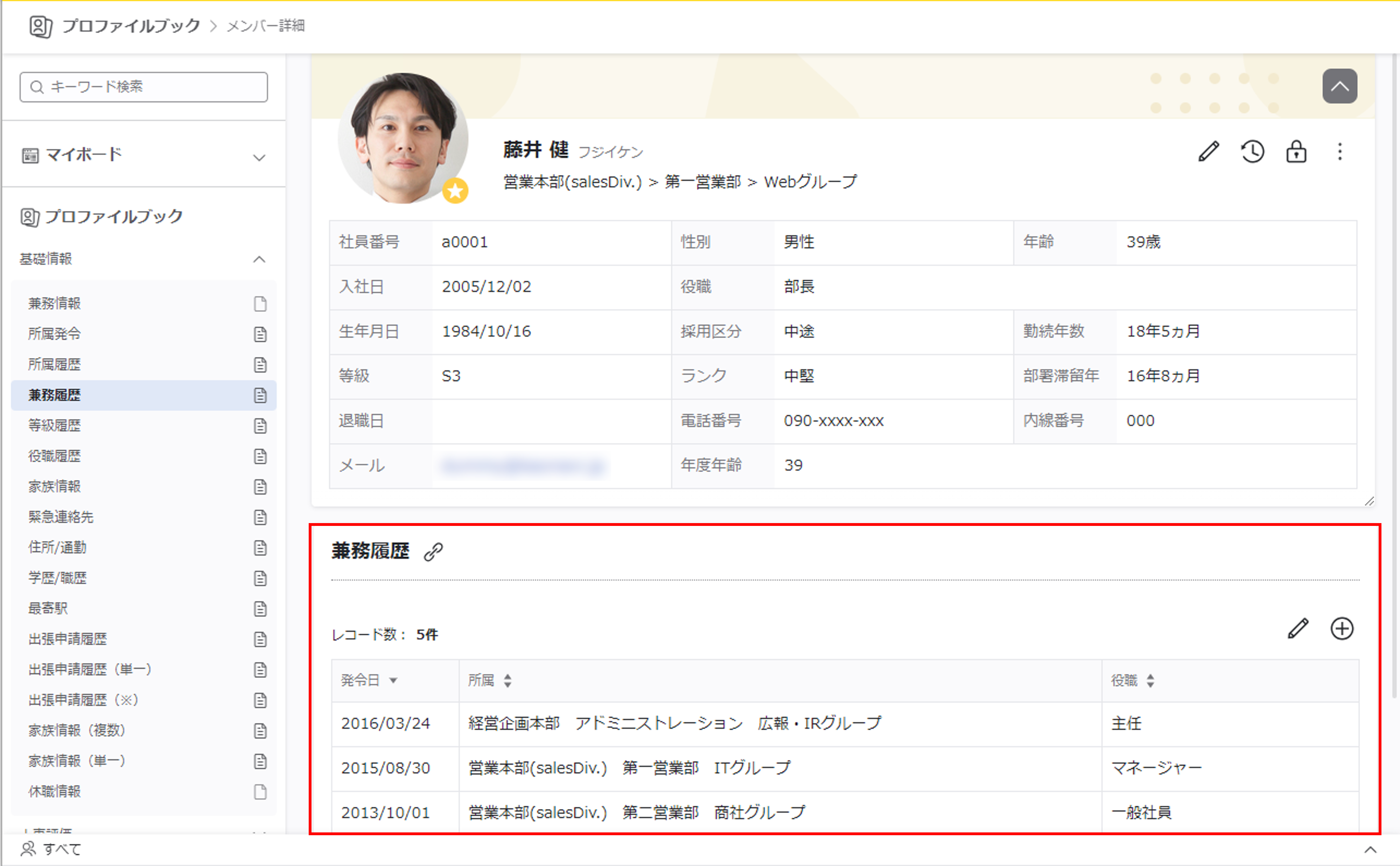Click the scroll-to-top arrow button
This screenshot has width=1400, height=866.
click(x=1339, y=86)
